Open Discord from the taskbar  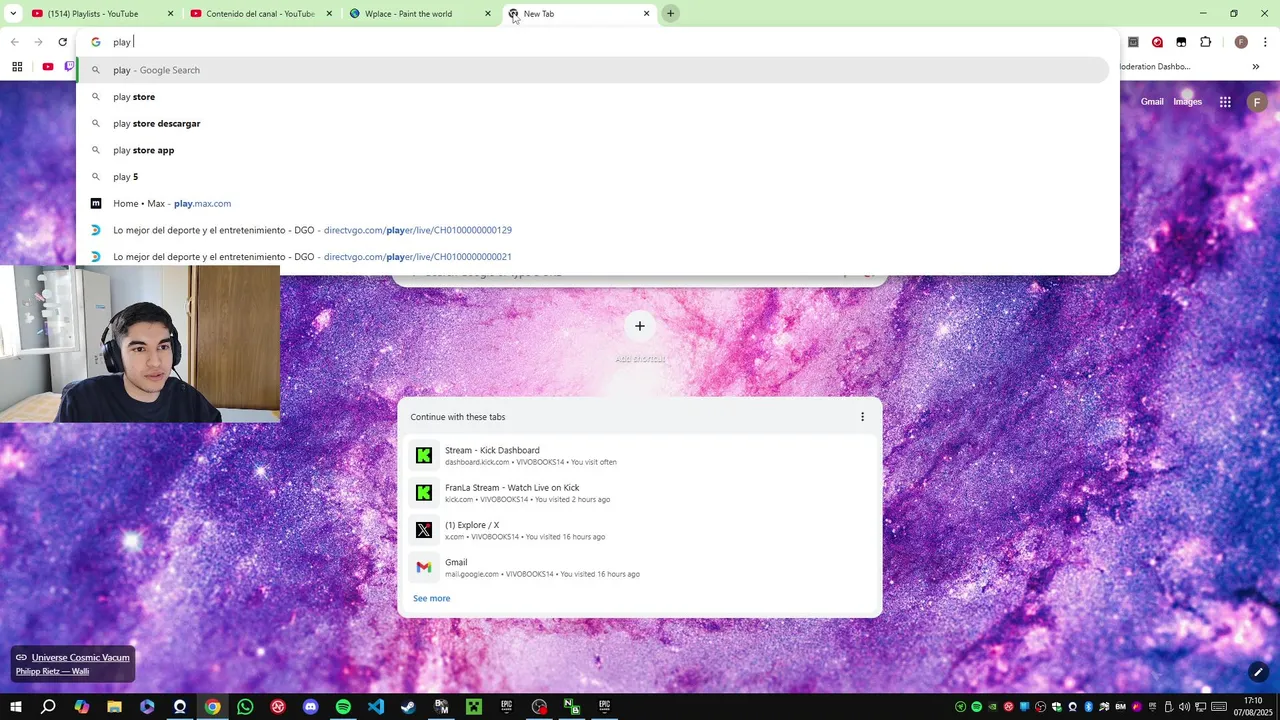click(310, 707)
